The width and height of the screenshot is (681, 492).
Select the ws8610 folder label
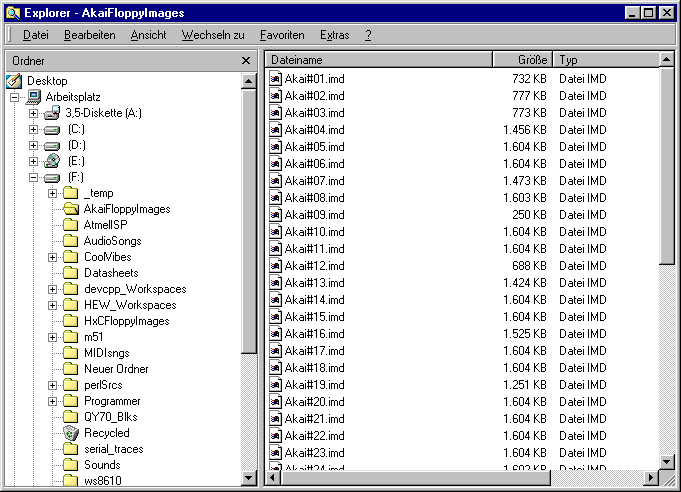(103, 480)
